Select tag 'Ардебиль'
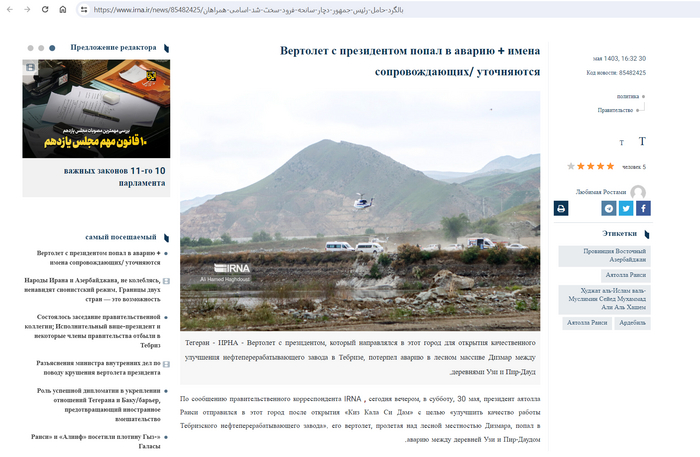700x457 pixels. pos(632,323)
